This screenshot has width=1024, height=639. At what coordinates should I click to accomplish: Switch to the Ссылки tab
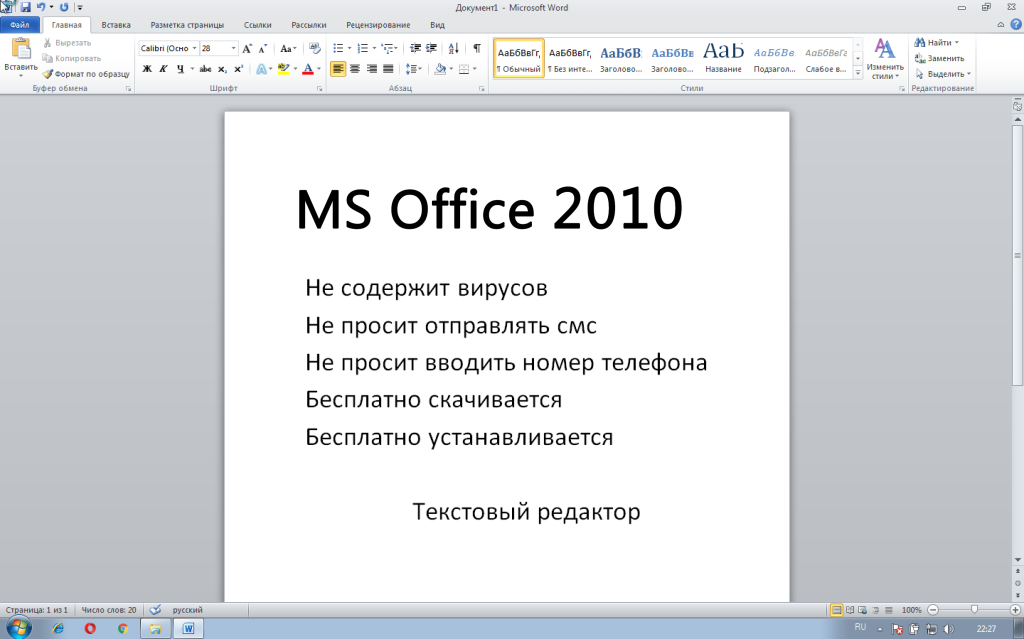click(x=257, y=25)
